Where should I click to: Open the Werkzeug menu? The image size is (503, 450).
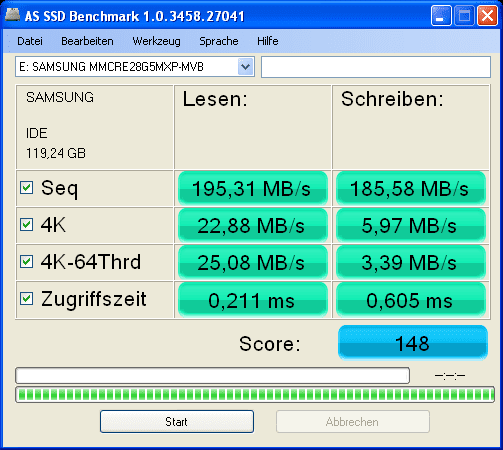(156, 41)
